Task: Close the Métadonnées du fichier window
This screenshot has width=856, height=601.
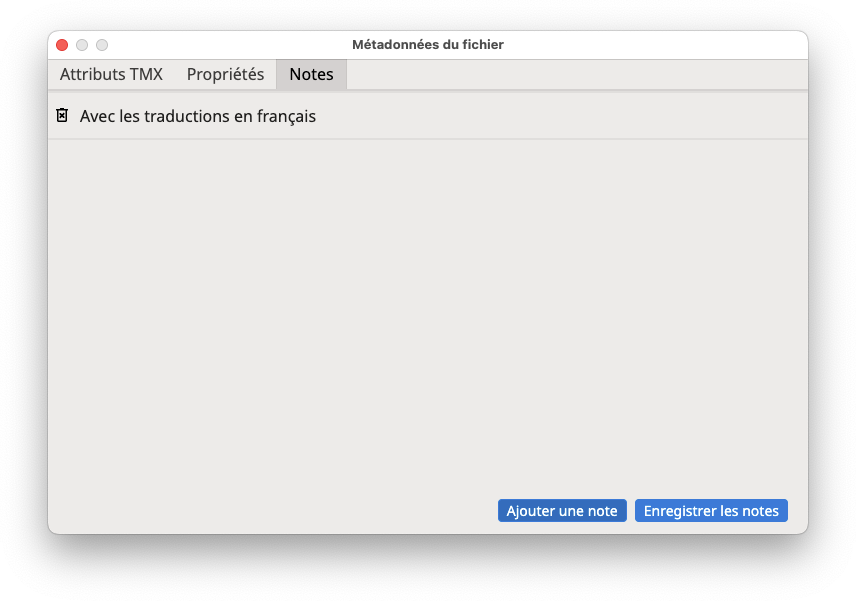Action: coord(62,45)
